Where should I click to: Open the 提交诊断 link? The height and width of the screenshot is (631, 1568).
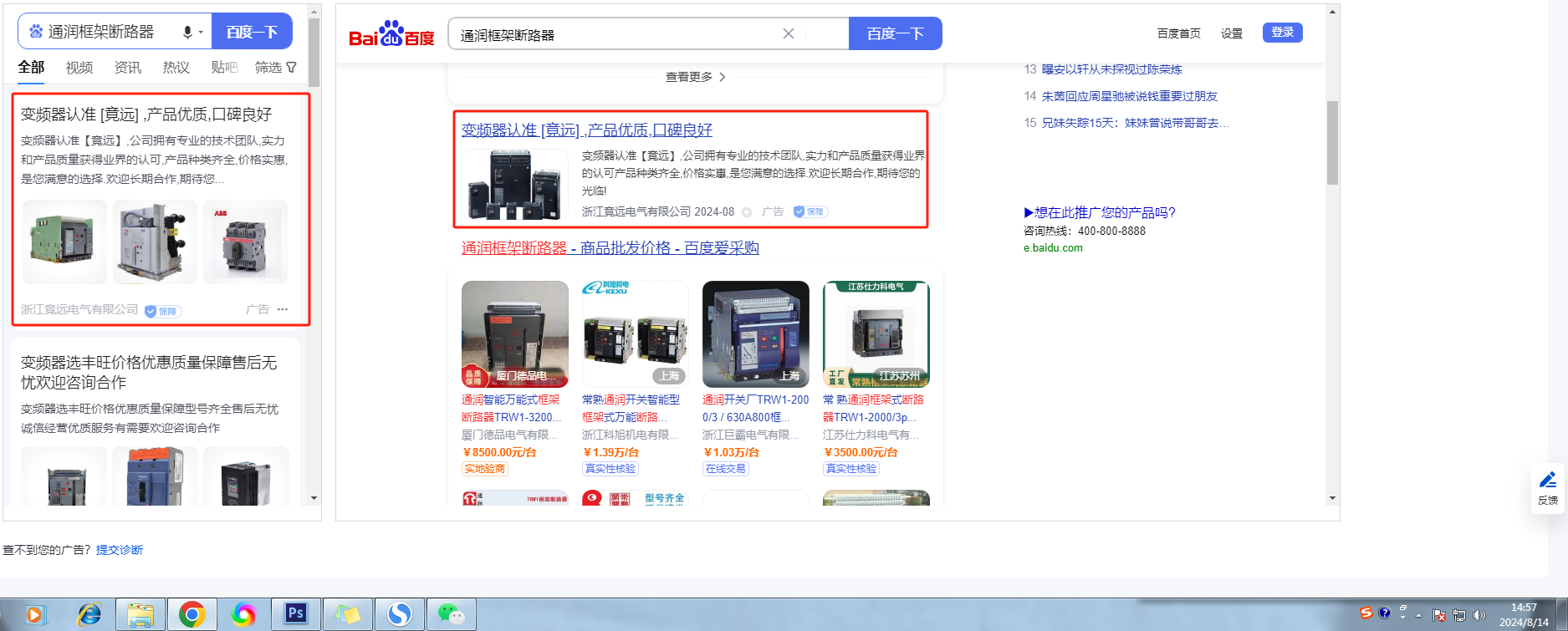(x=120, y=550)
